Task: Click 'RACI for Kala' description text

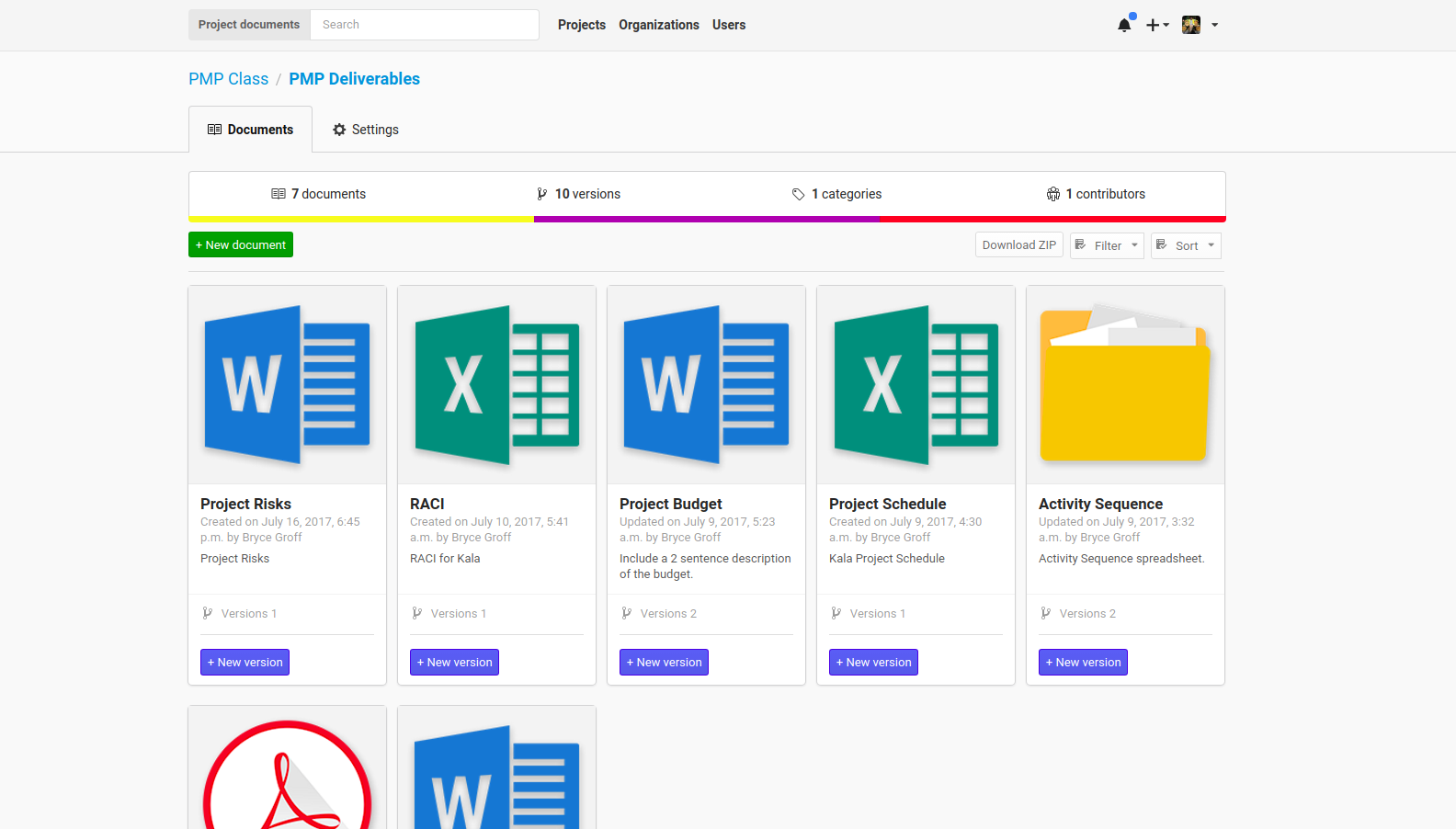Action: coord(445,559)
